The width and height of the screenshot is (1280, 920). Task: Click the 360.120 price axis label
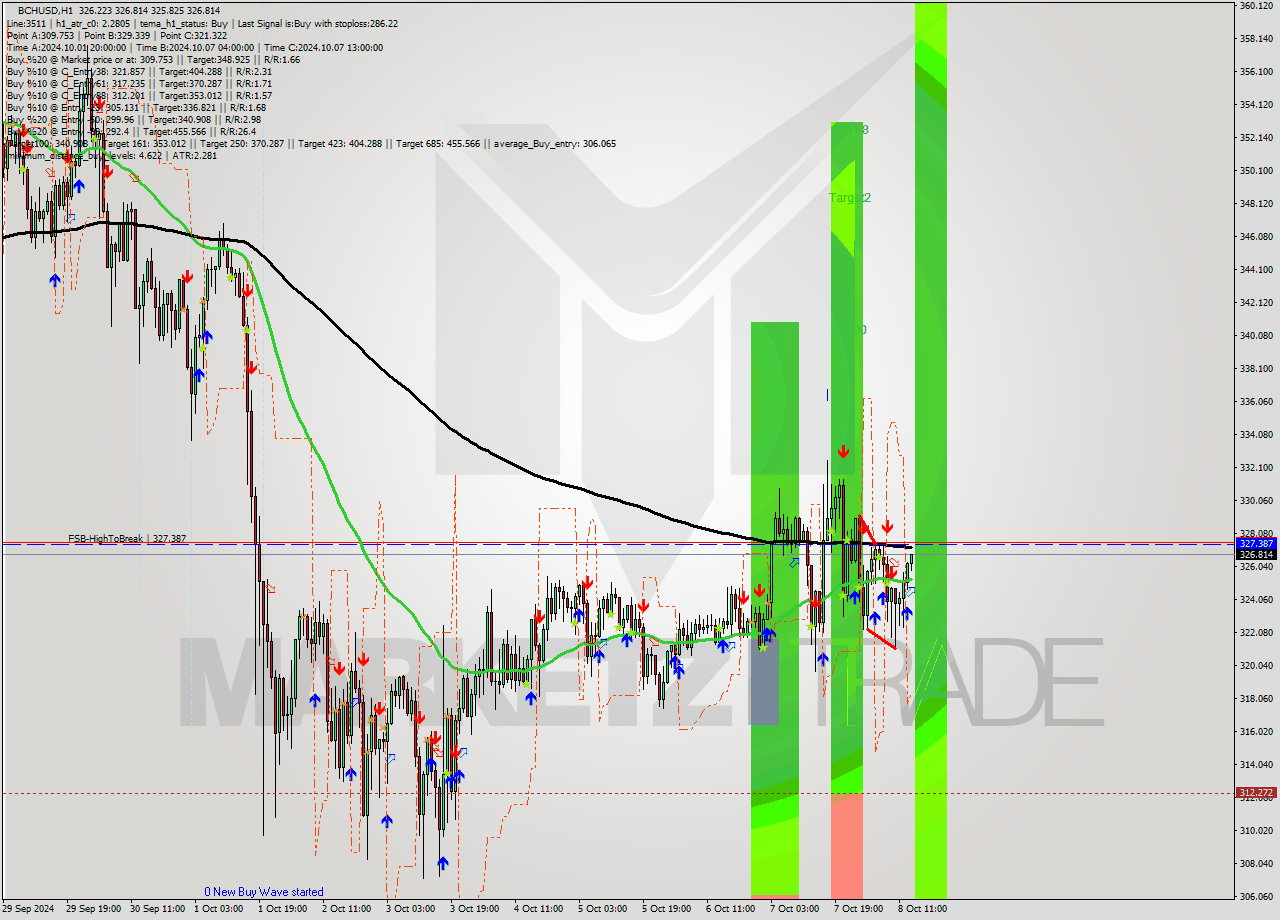(x=1255, y=6)
